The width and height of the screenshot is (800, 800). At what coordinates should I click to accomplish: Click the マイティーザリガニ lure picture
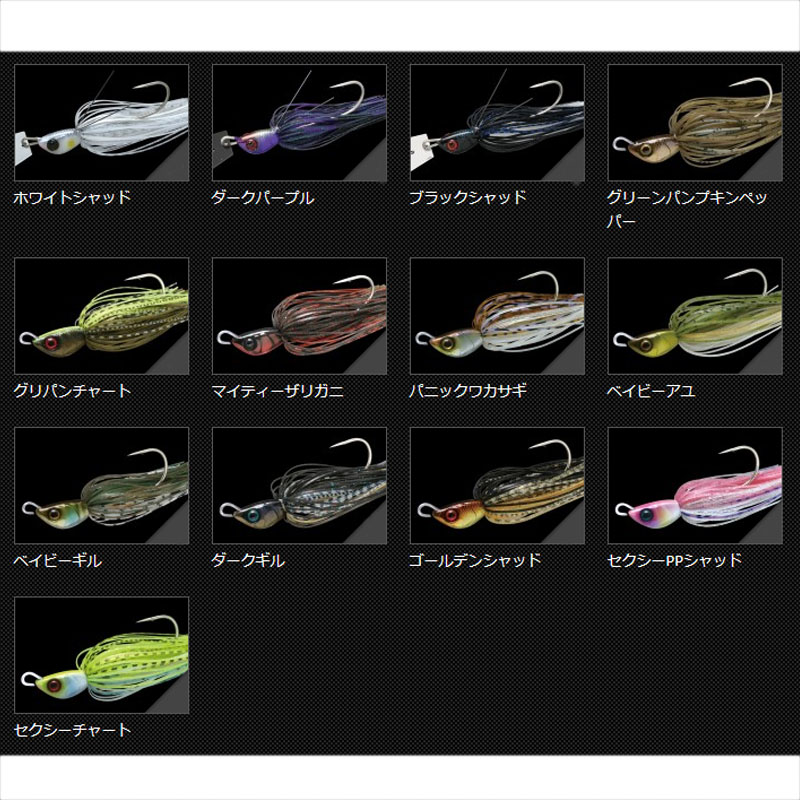[299, 316]
